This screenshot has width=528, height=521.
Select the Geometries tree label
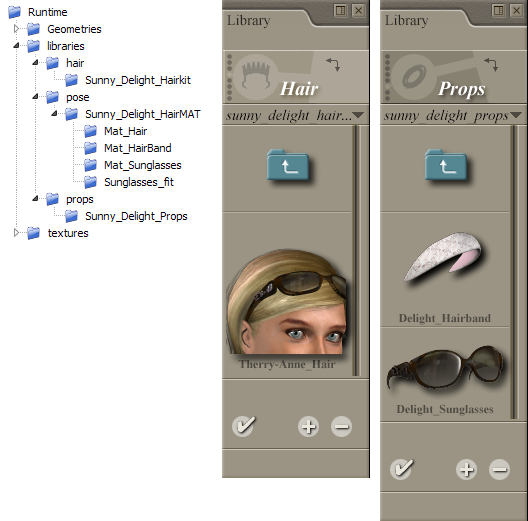point(74,29)
